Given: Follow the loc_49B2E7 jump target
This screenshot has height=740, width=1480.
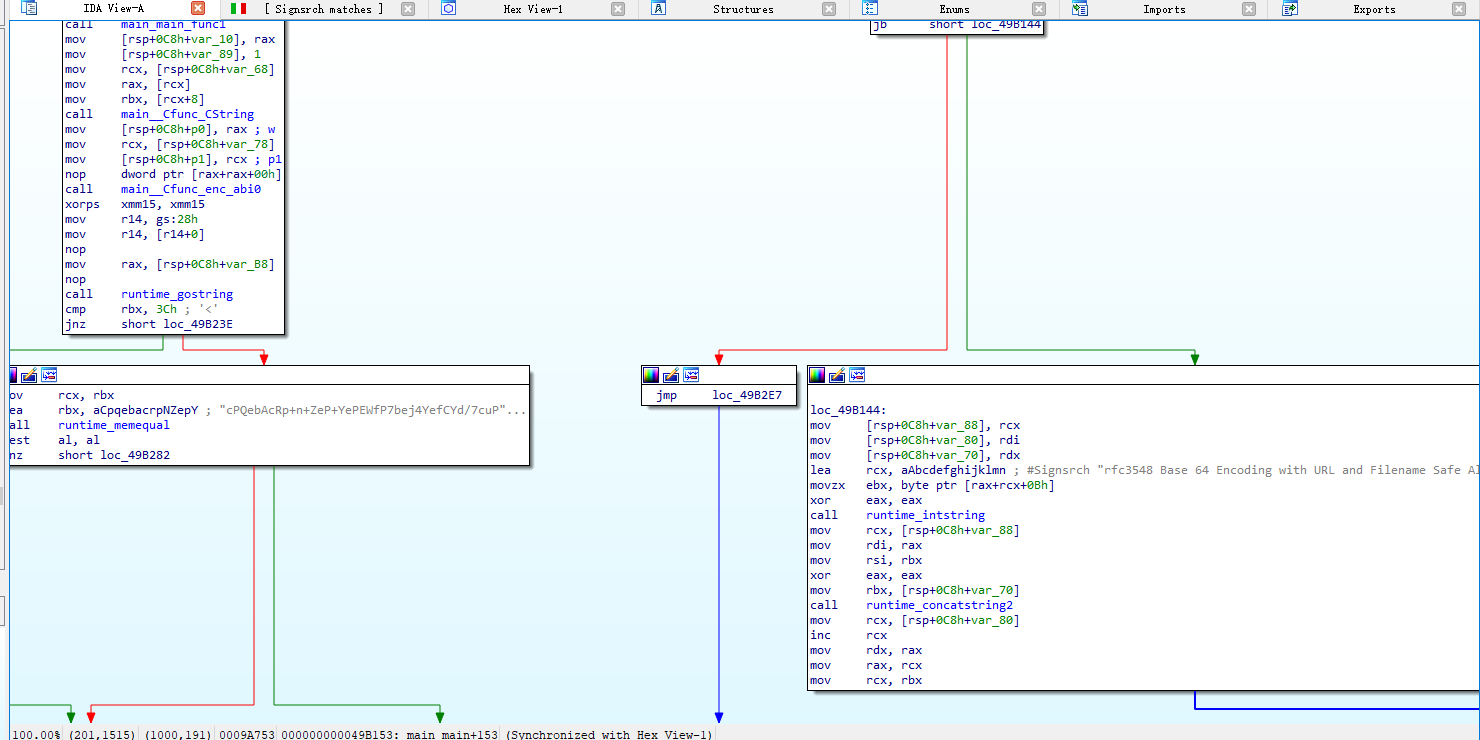Looking at the screenshot, I should (x=747, y=396).
